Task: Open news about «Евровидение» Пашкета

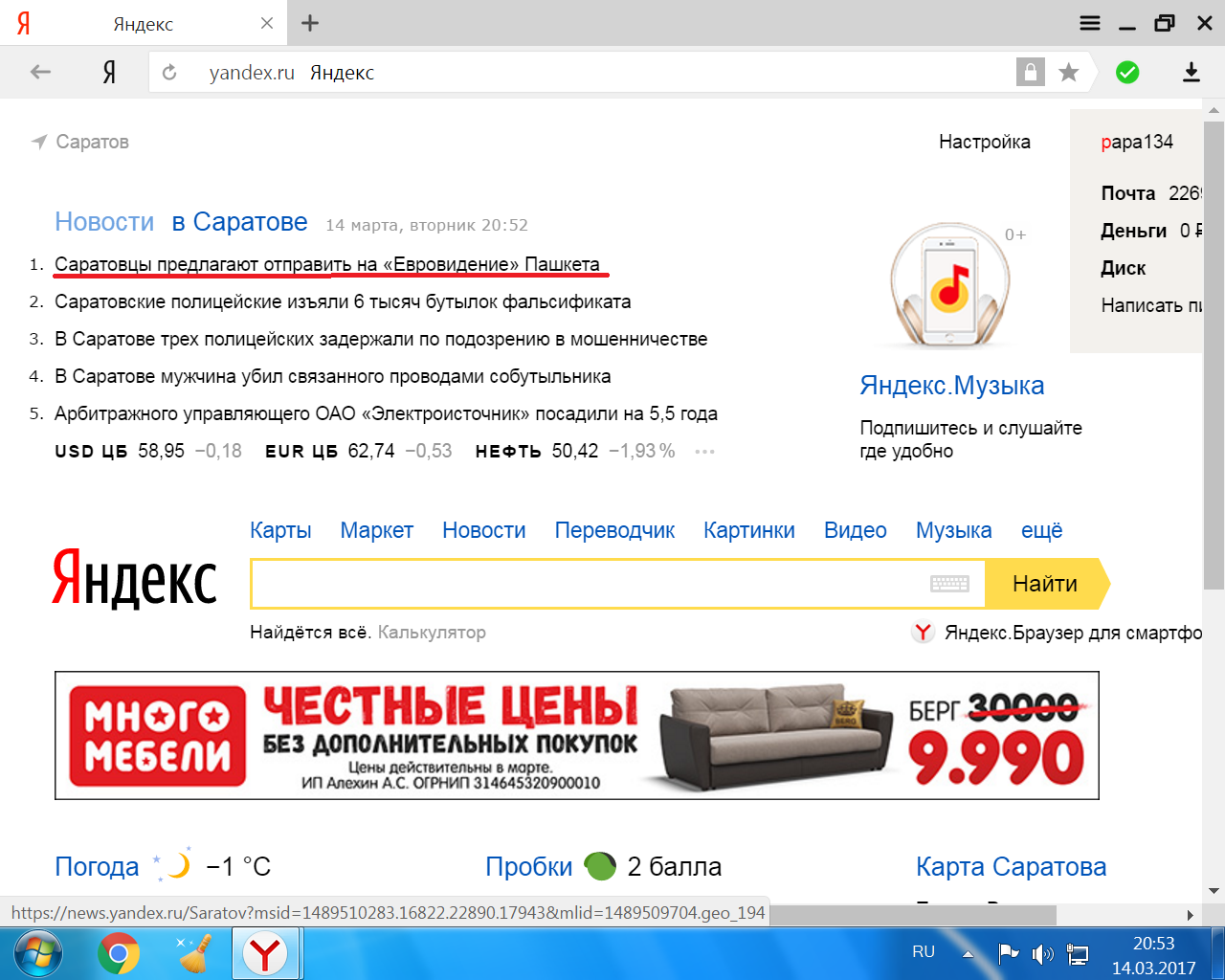Action: pos(327,264)
